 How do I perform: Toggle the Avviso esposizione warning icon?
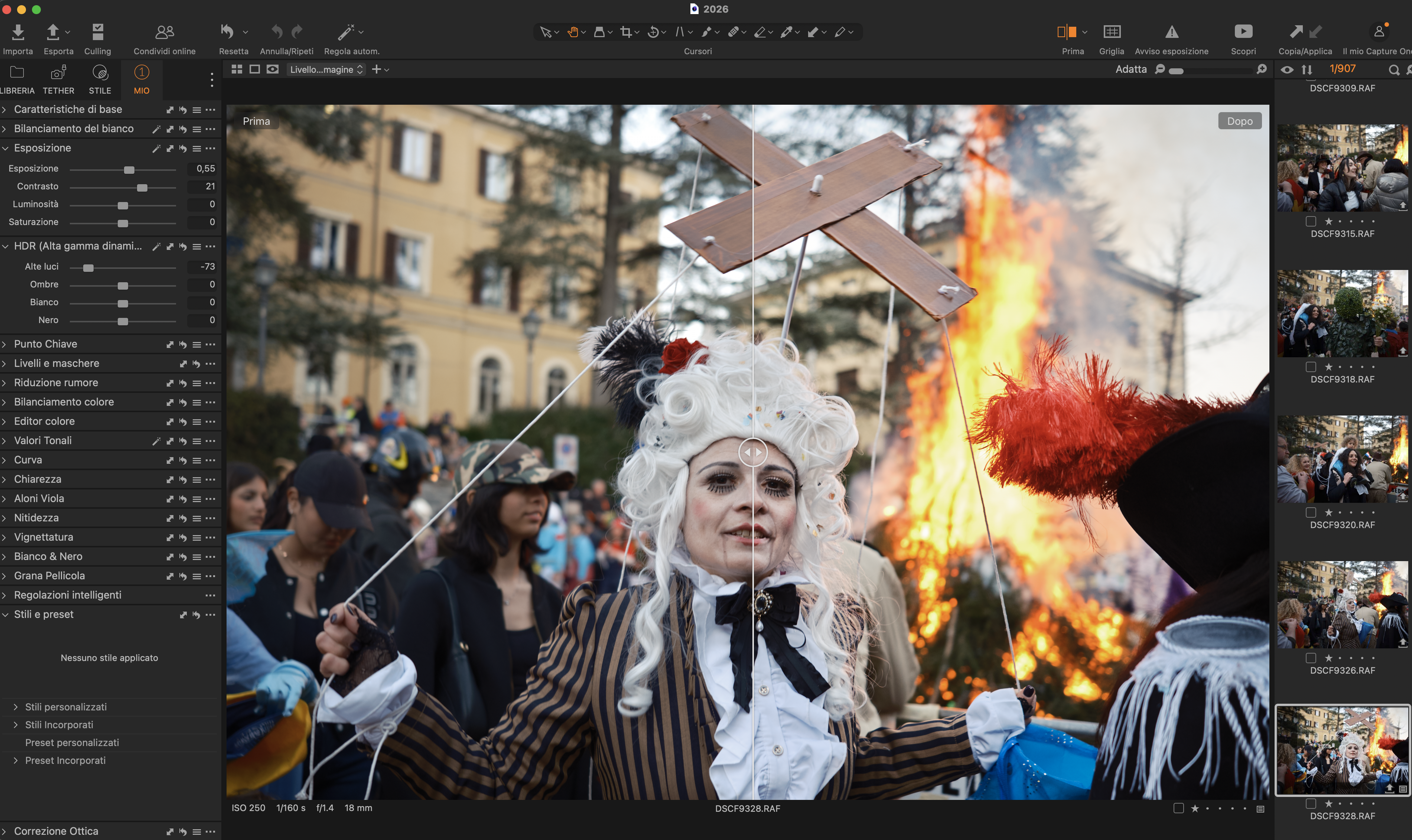[x=1171, y=32]
